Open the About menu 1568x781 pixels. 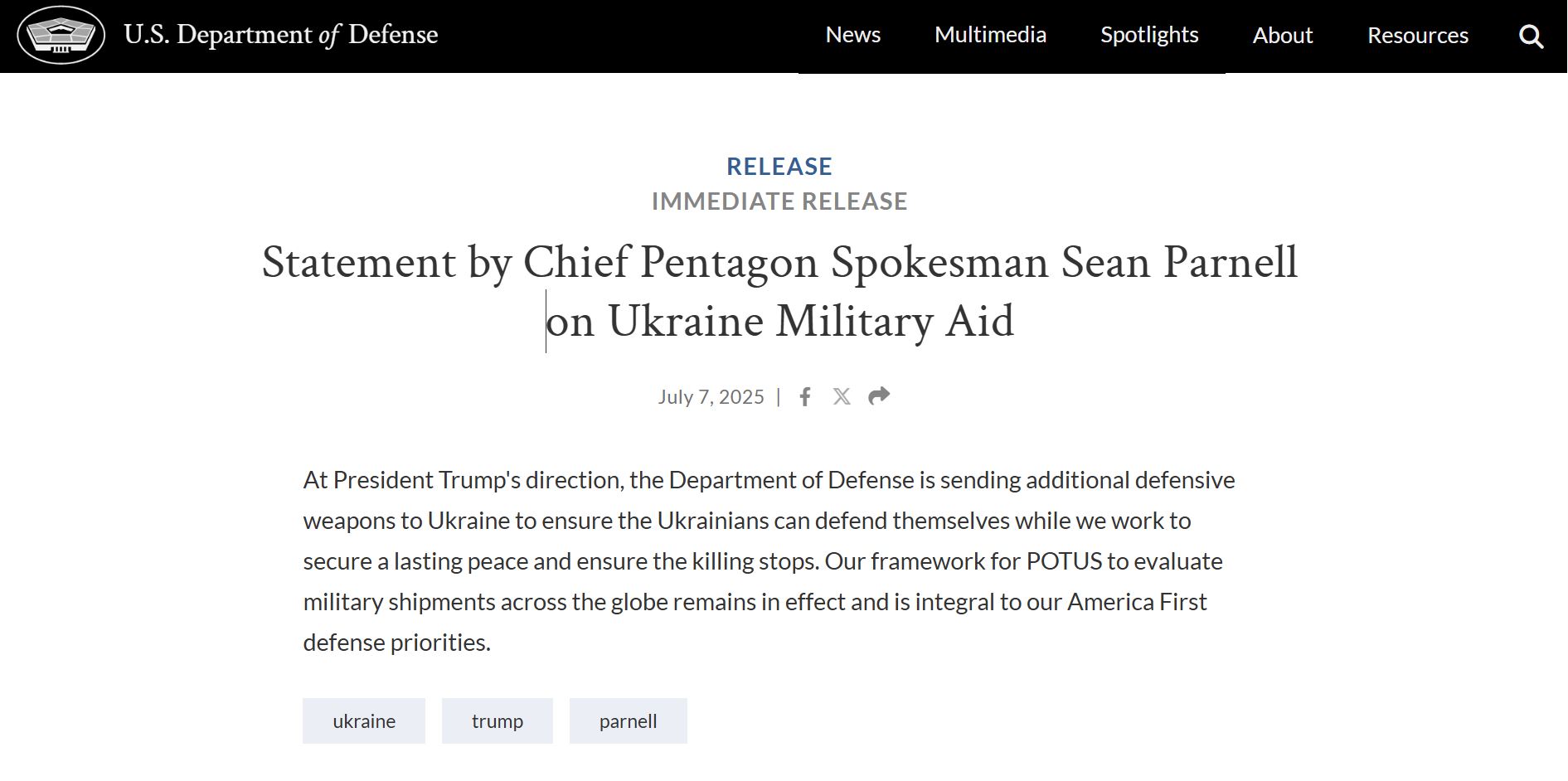coord(1283,36)
